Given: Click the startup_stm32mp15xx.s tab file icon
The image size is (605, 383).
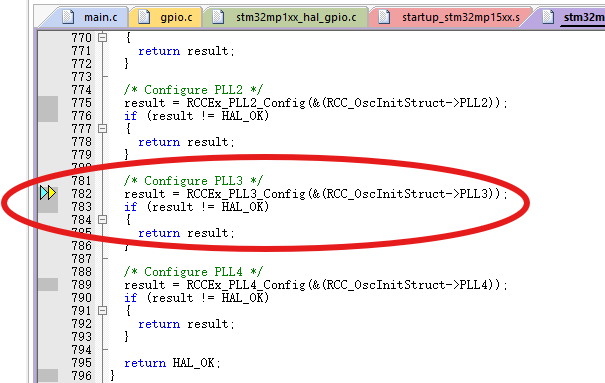Looking at the screenshot, I should [x=384, y=17].
